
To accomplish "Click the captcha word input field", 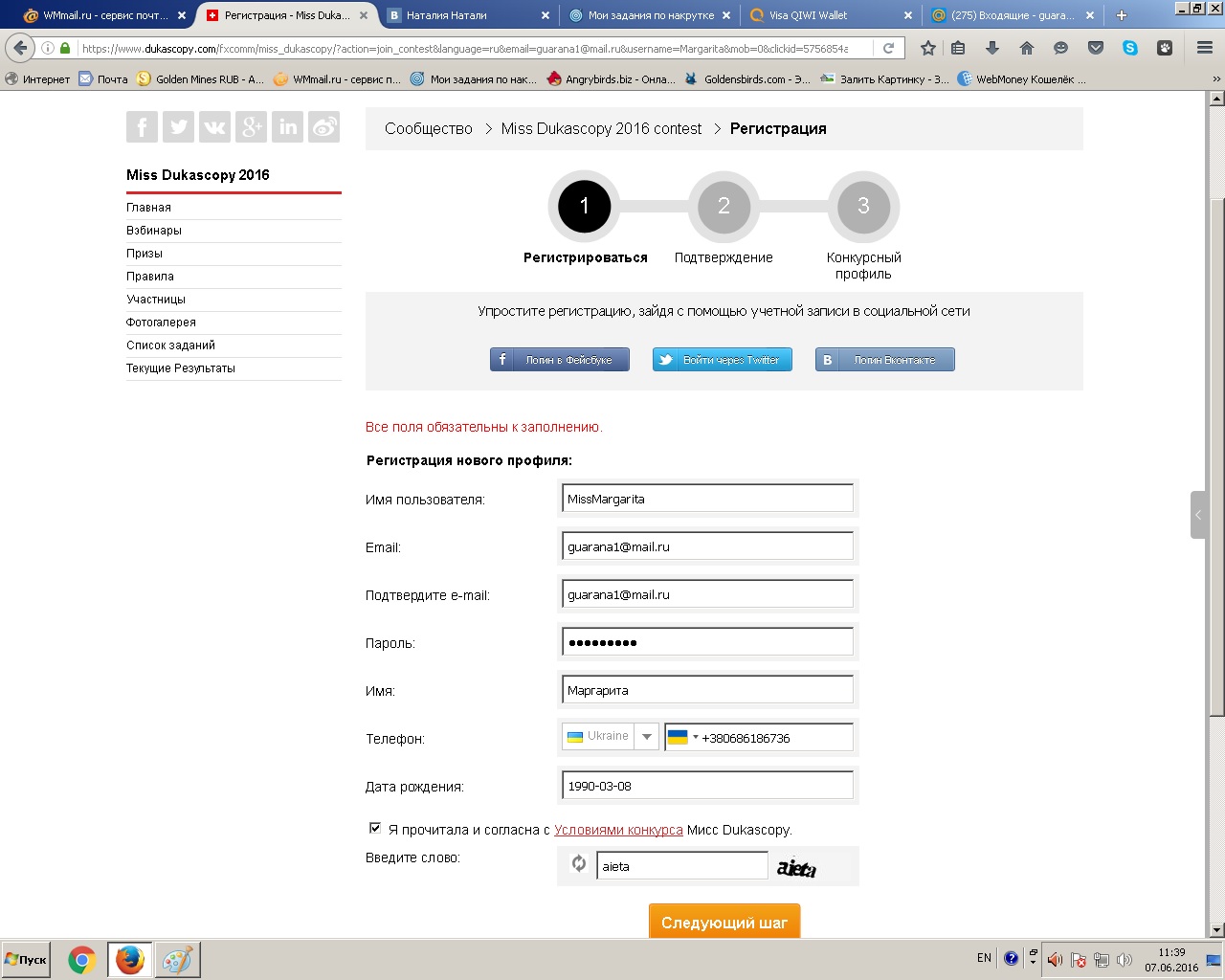I will (x=682, y=866).
